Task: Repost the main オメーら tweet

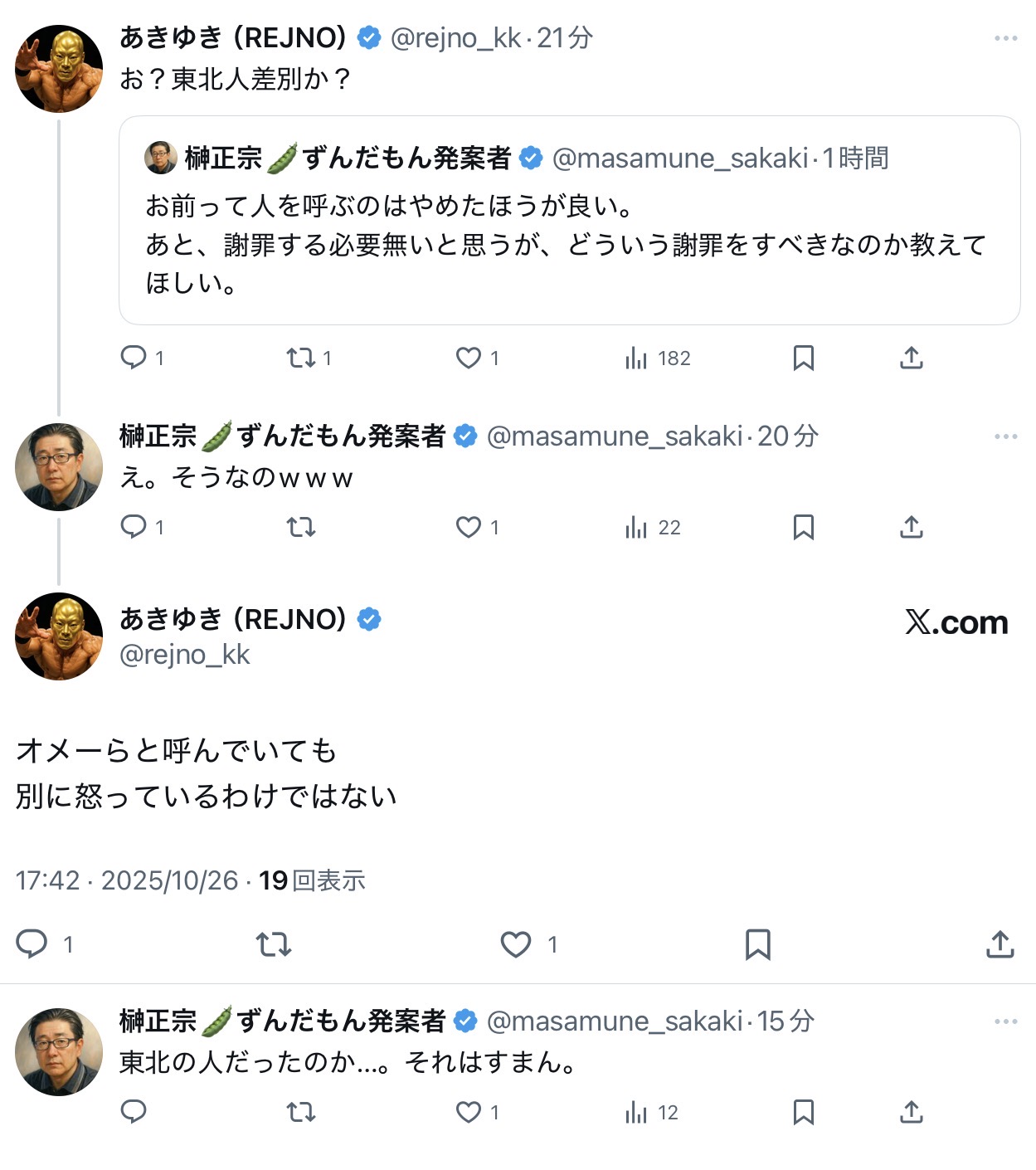Action: click(273, 944)
